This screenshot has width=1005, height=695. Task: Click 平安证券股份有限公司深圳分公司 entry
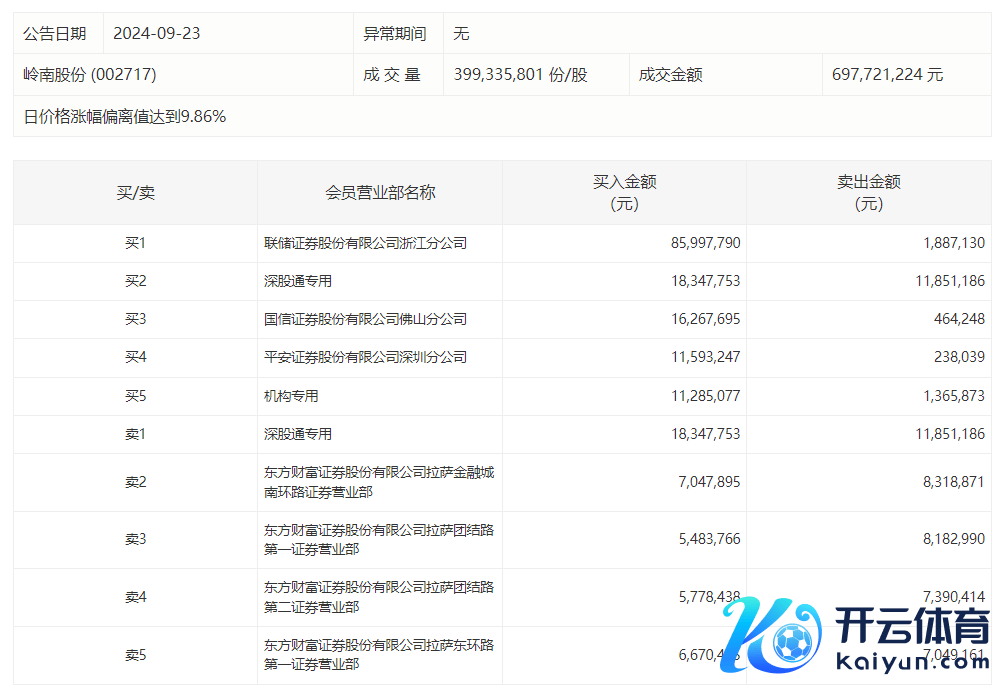click(365, 357)
